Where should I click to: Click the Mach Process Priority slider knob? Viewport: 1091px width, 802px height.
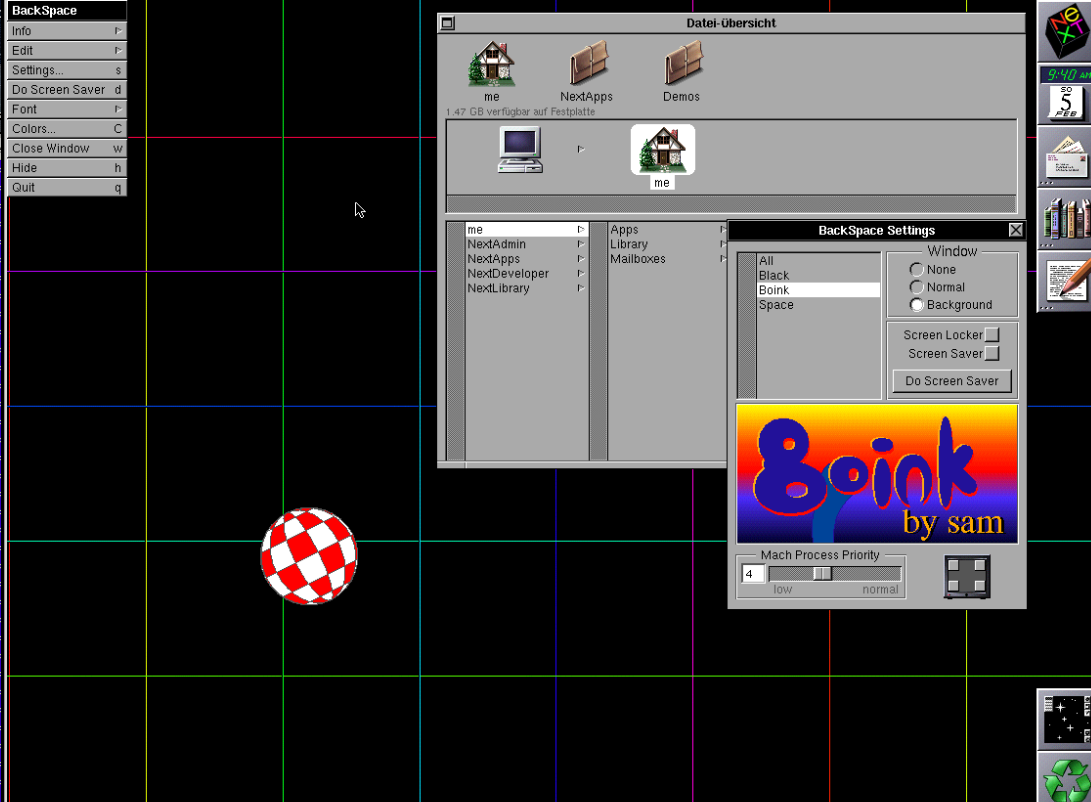pos(822,574)
